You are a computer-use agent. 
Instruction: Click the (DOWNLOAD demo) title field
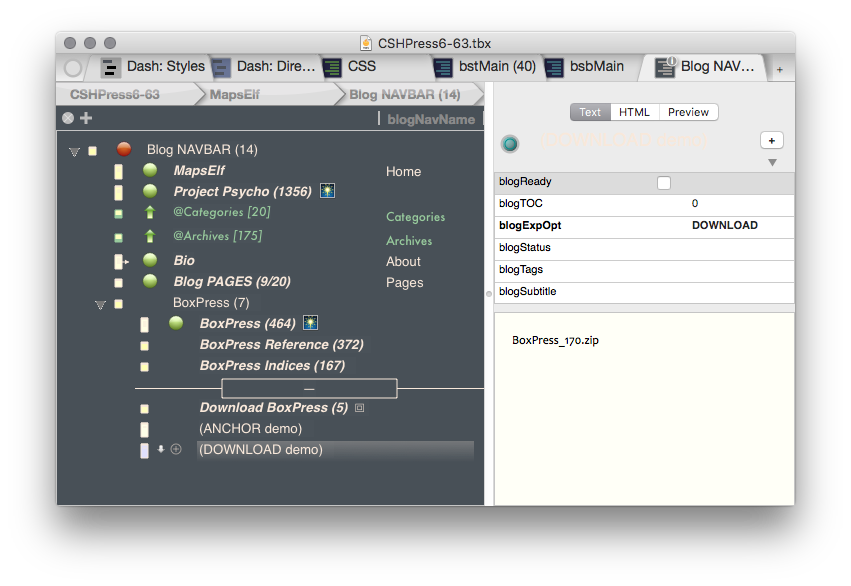point(624,141)
